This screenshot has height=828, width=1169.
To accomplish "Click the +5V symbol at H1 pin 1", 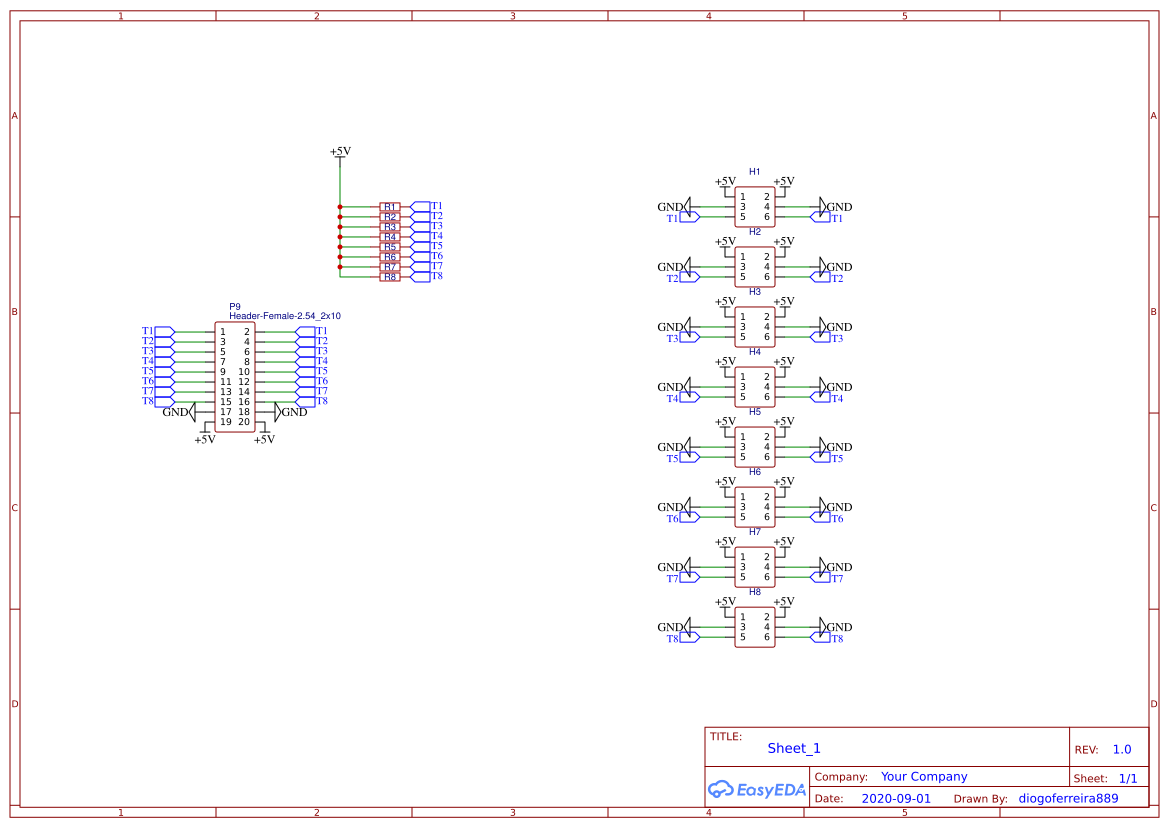I will click(x=725, y=185).
